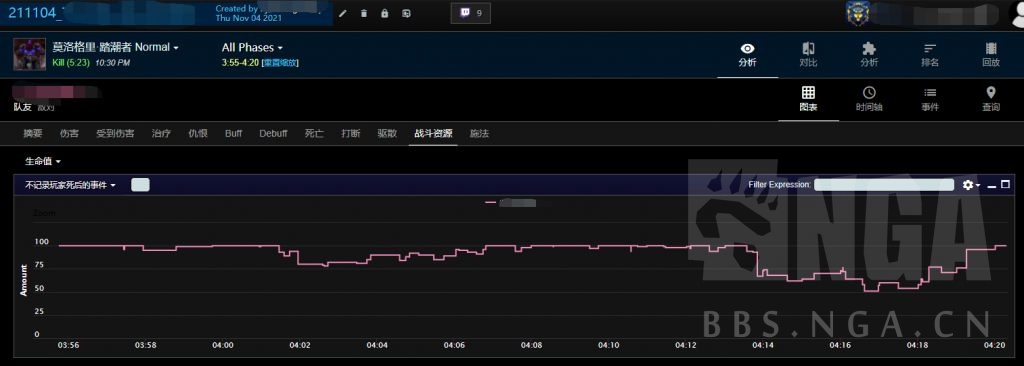1024x366 pixels.
Task: Expand the 生命值 resource dropdown
Action: [x=43, y=161]
